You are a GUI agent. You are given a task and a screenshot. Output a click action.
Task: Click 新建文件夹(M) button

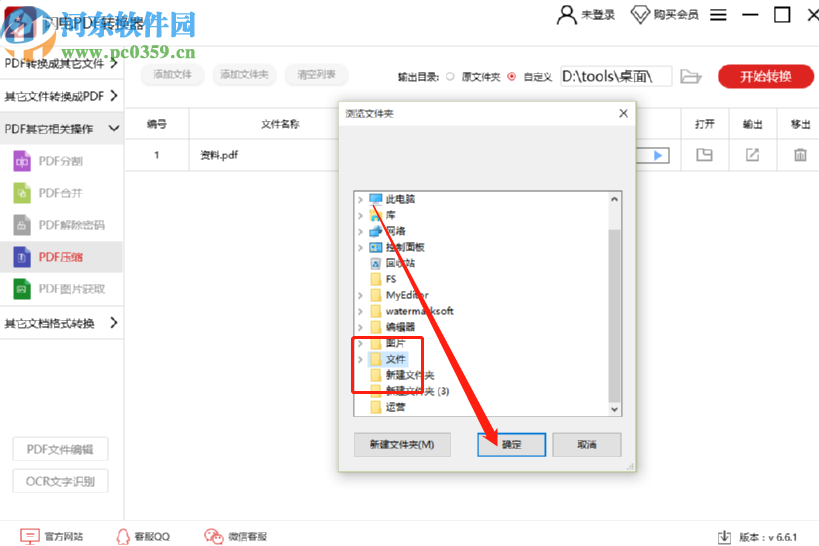[402, 445]
